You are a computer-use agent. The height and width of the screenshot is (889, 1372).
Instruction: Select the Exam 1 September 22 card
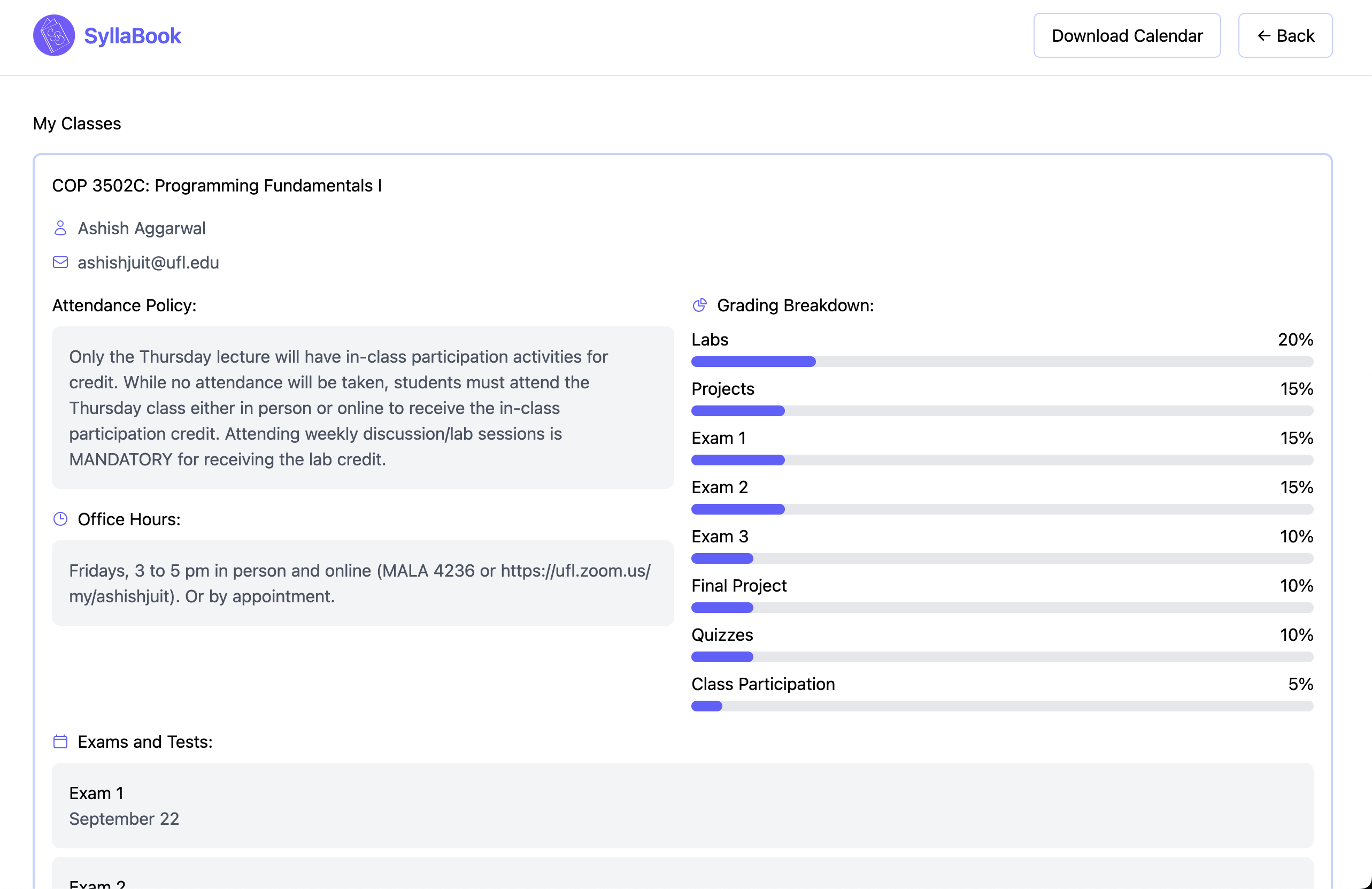[x=683, y=806]
